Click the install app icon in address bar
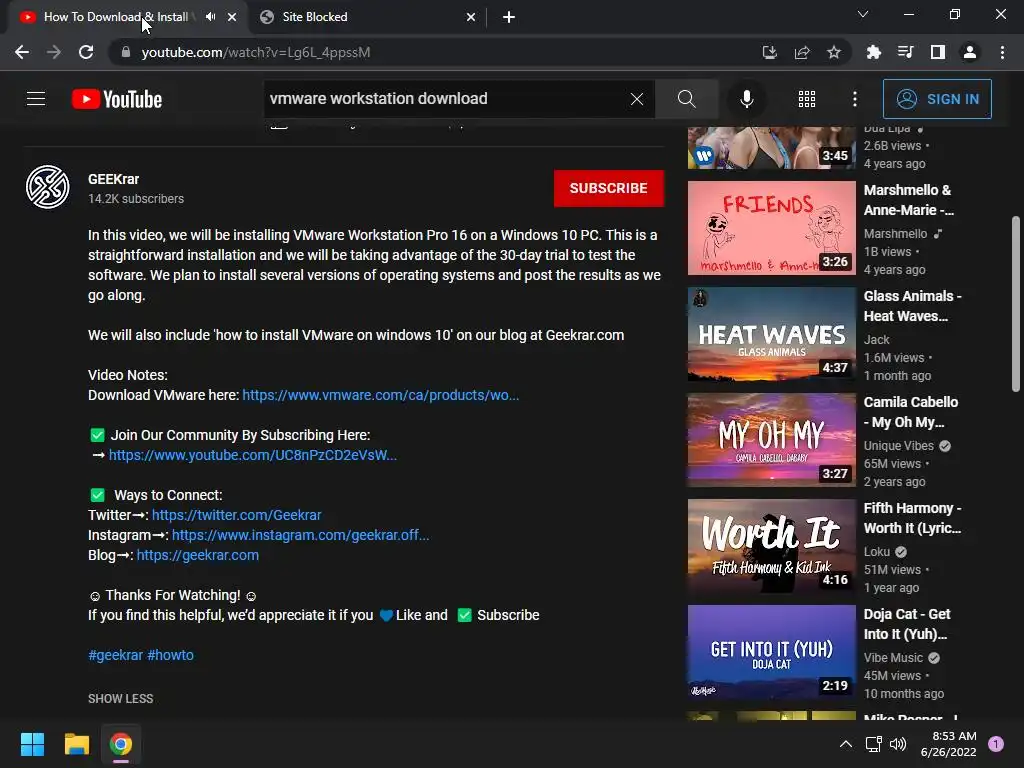 pyautogui.click(x=770, y=52)
